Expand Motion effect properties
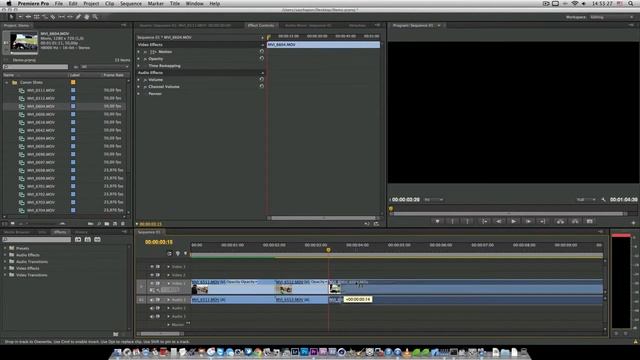640x360 pixels. tap(139, 52)
